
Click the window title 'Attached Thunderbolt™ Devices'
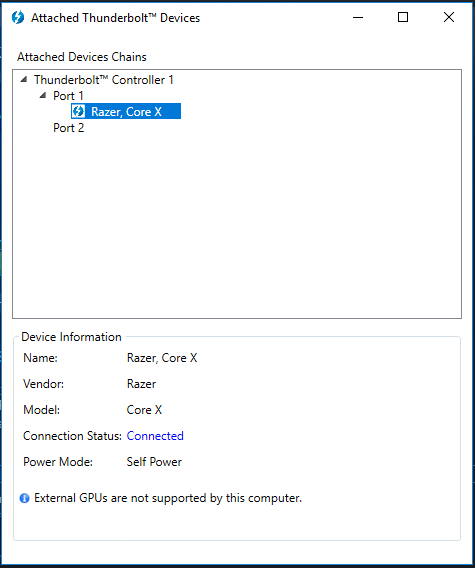click(116, 18)
